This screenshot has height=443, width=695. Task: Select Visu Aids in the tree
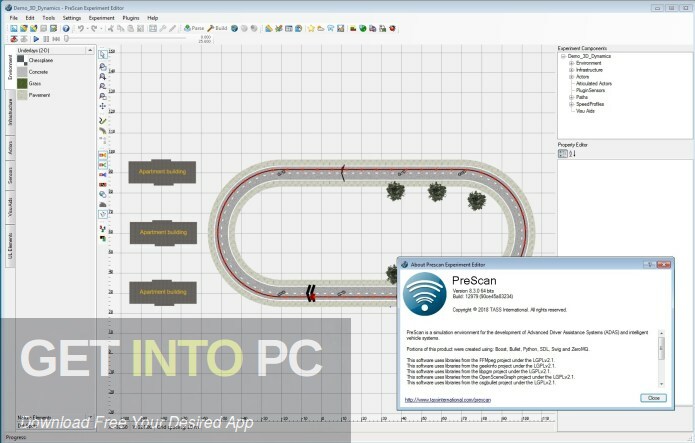tap(585, 111)
